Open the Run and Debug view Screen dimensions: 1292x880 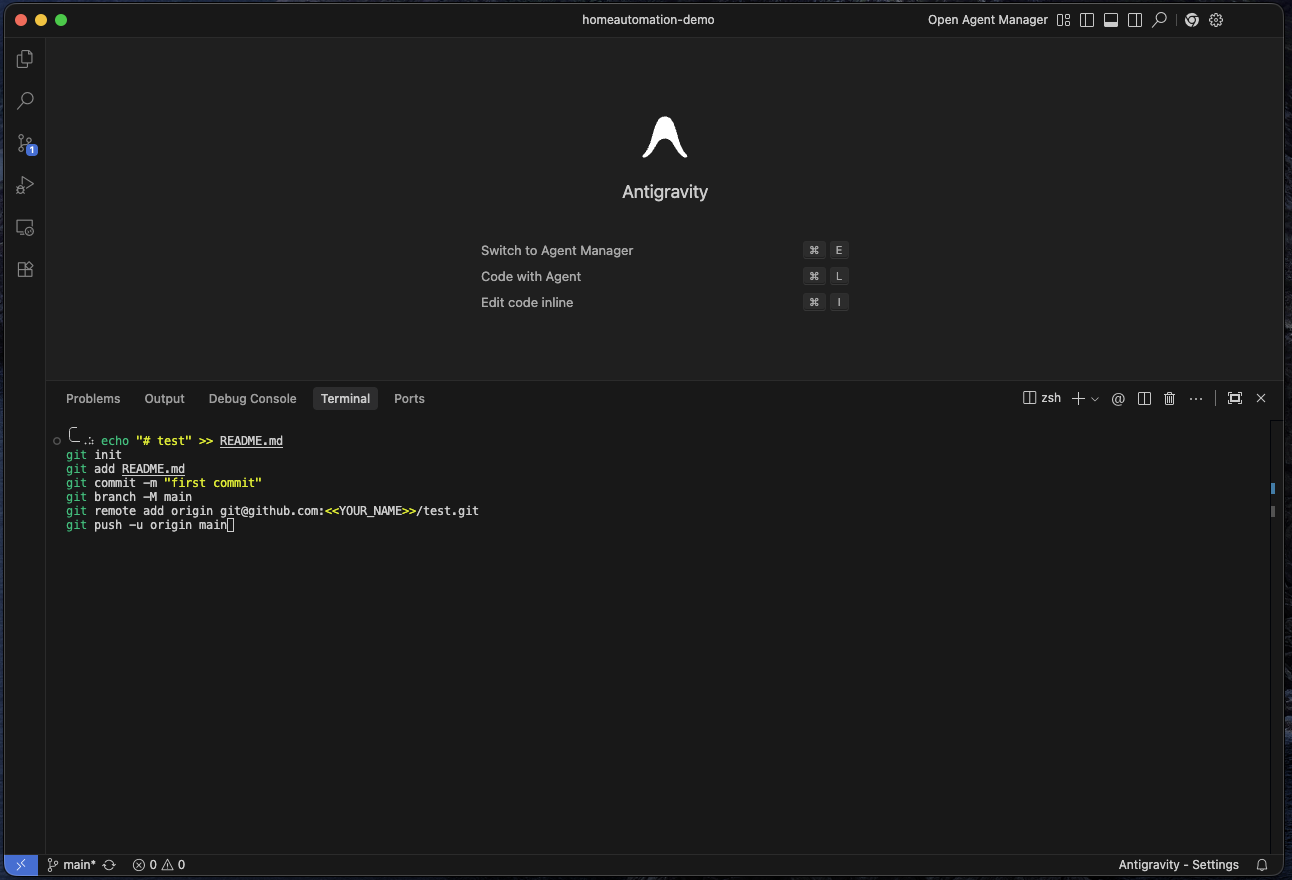click(x=25, y=185)
